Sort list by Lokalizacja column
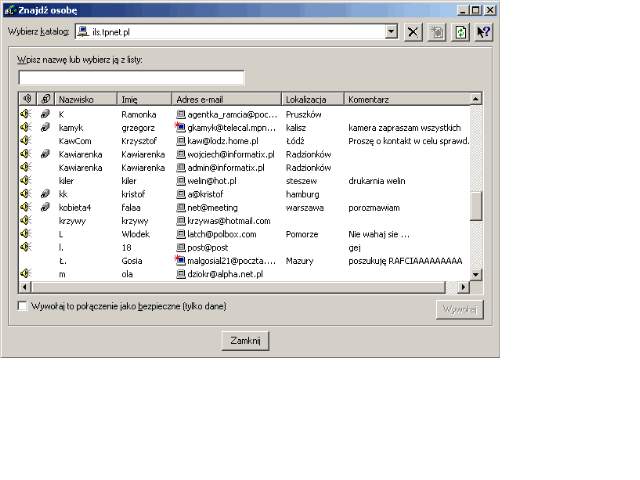 tap(313, 99)
